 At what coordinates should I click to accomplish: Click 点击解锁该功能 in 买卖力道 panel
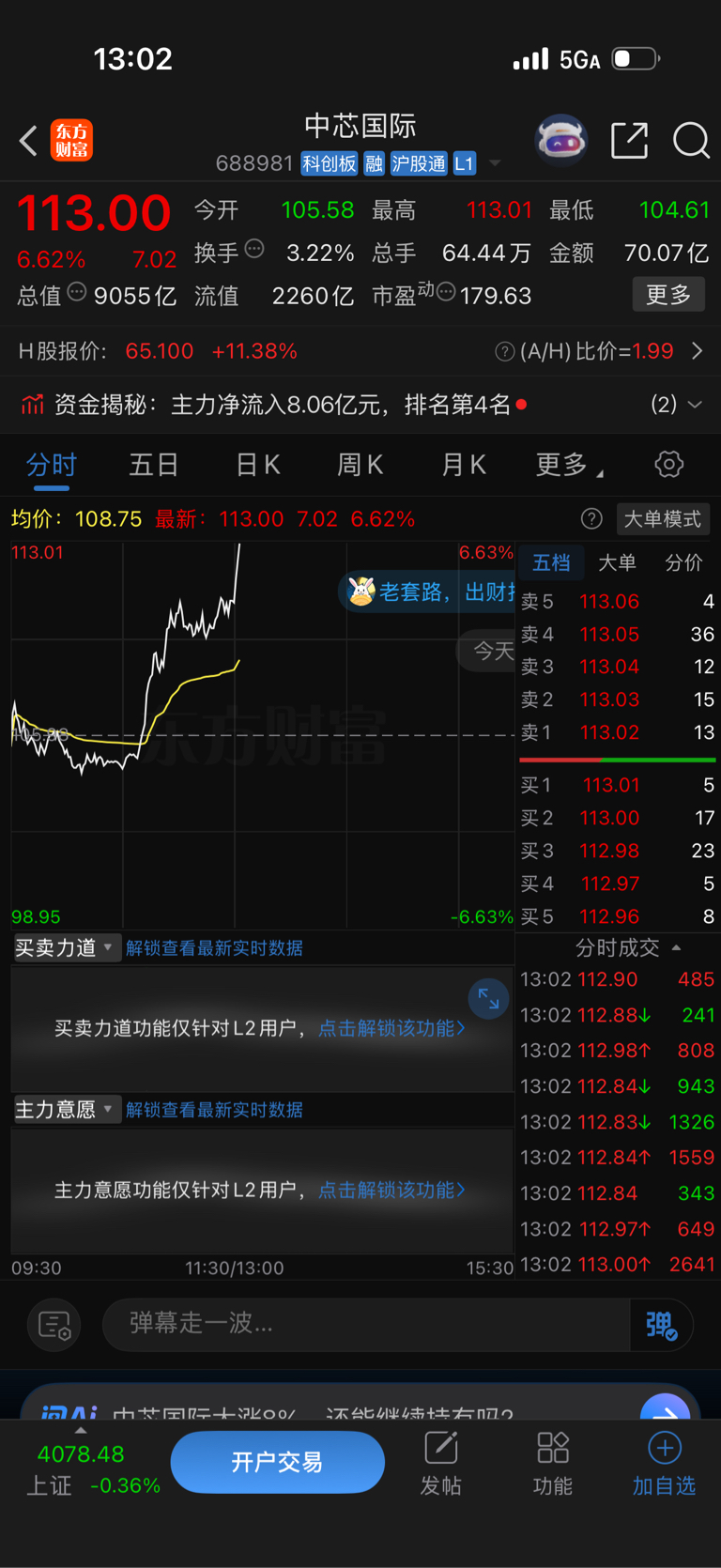[x=391, y=1028]
